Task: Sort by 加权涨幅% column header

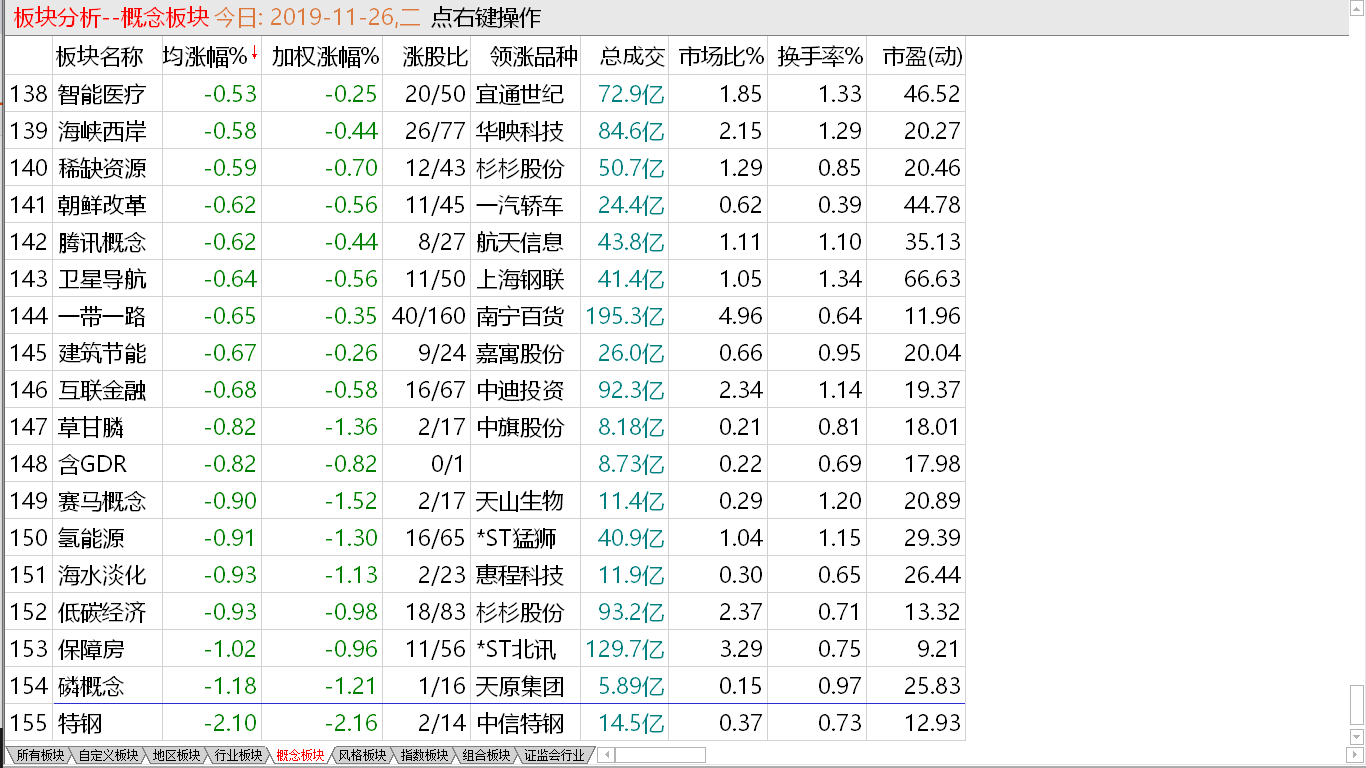Action: click(326, 56)
